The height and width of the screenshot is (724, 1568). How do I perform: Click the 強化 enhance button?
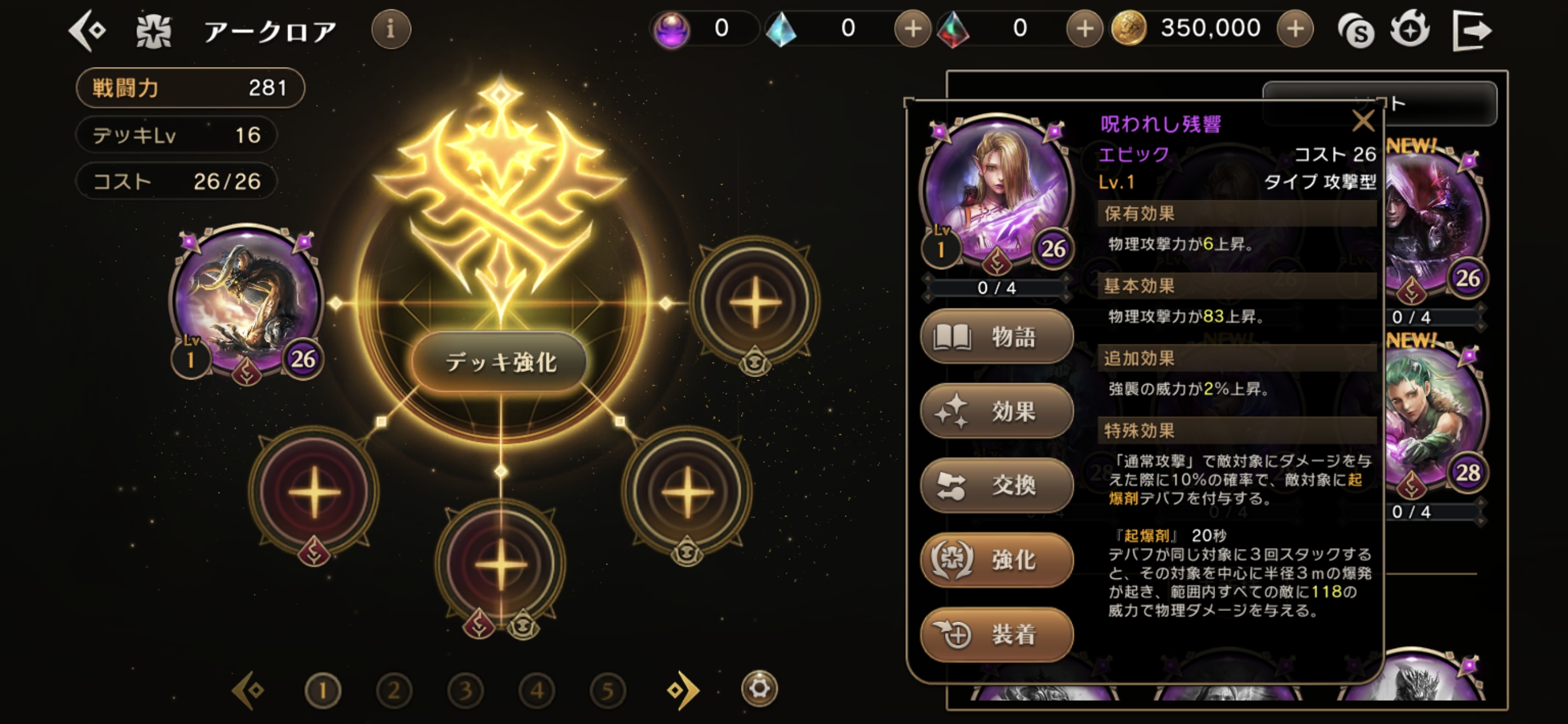pos(996,560)
